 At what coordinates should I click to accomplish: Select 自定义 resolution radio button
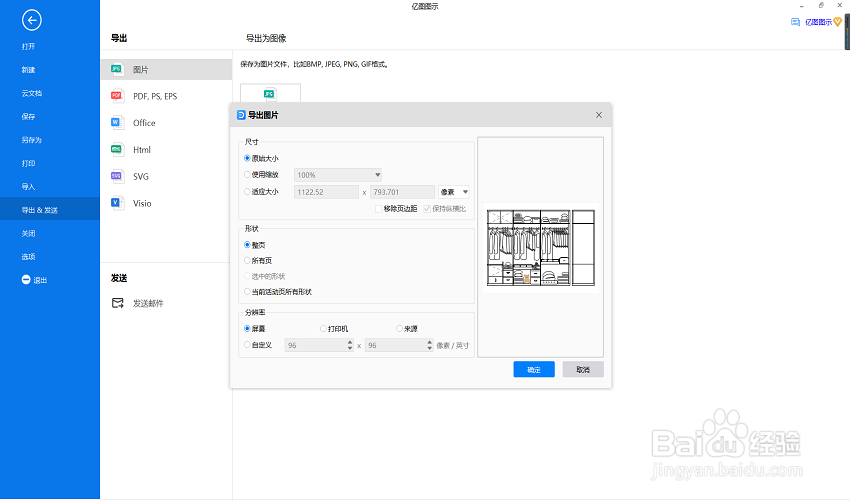click(x=247, y=345)
